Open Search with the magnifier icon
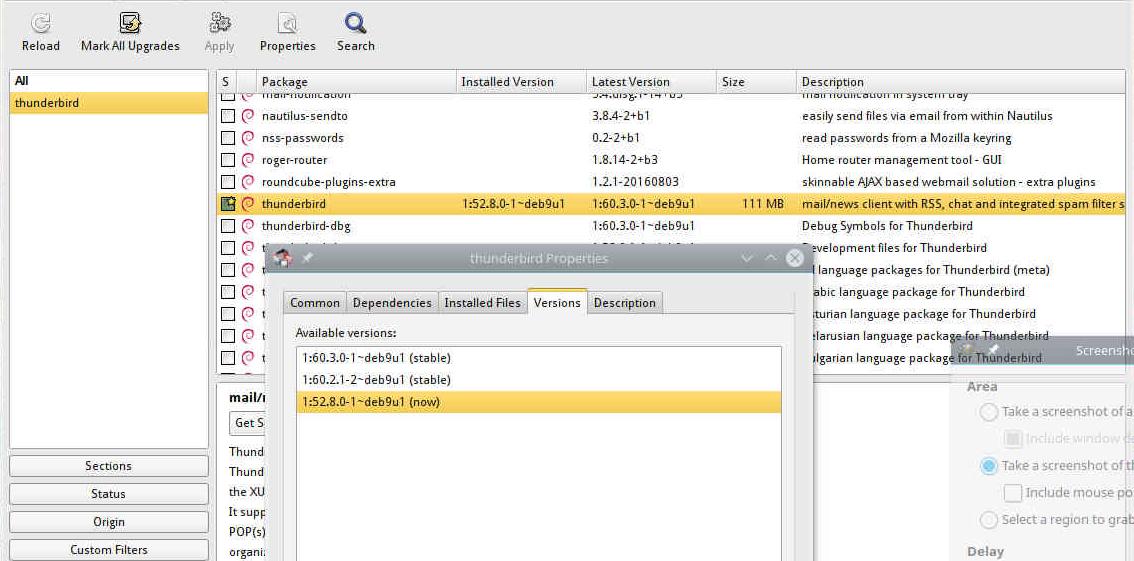 355,23
